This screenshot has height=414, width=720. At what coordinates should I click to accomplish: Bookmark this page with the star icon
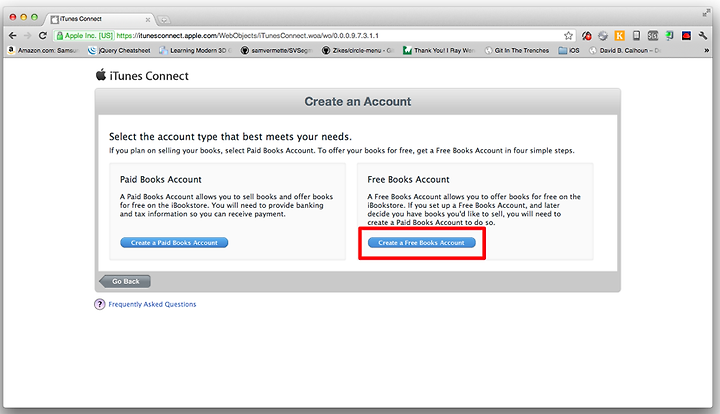coord(568,35)
